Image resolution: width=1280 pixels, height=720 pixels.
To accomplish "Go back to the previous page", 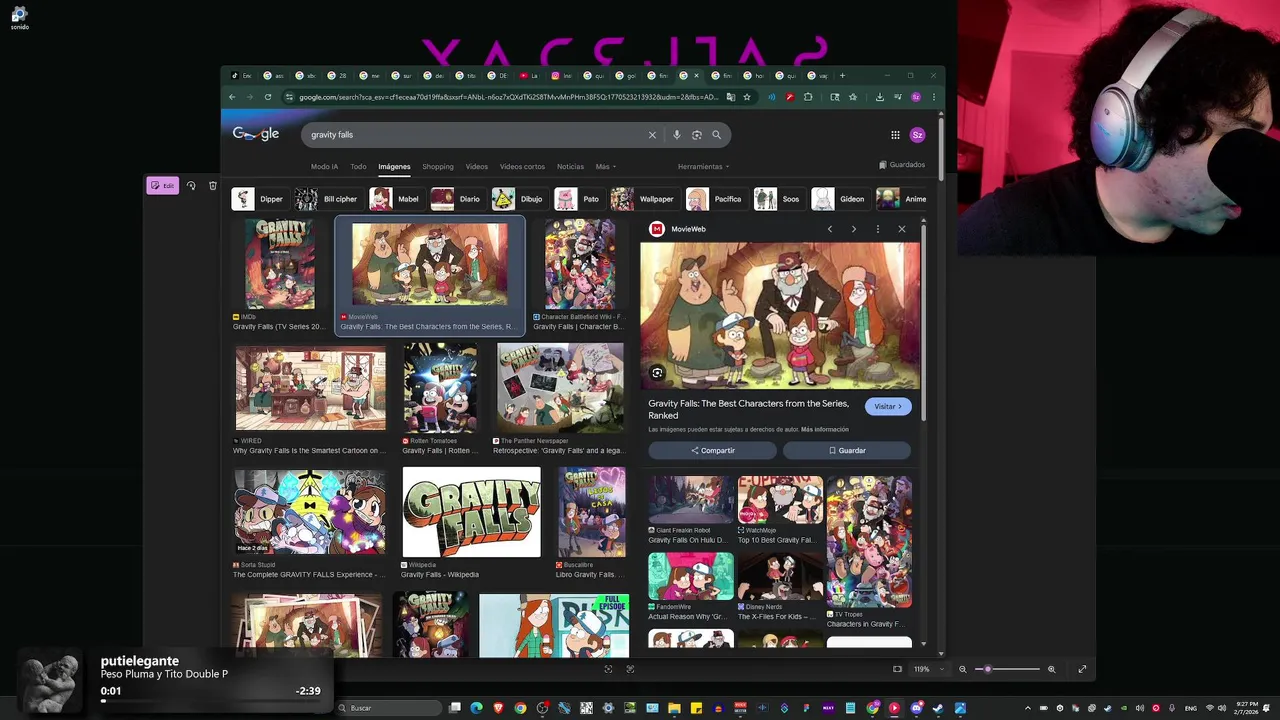I will 232,97.
